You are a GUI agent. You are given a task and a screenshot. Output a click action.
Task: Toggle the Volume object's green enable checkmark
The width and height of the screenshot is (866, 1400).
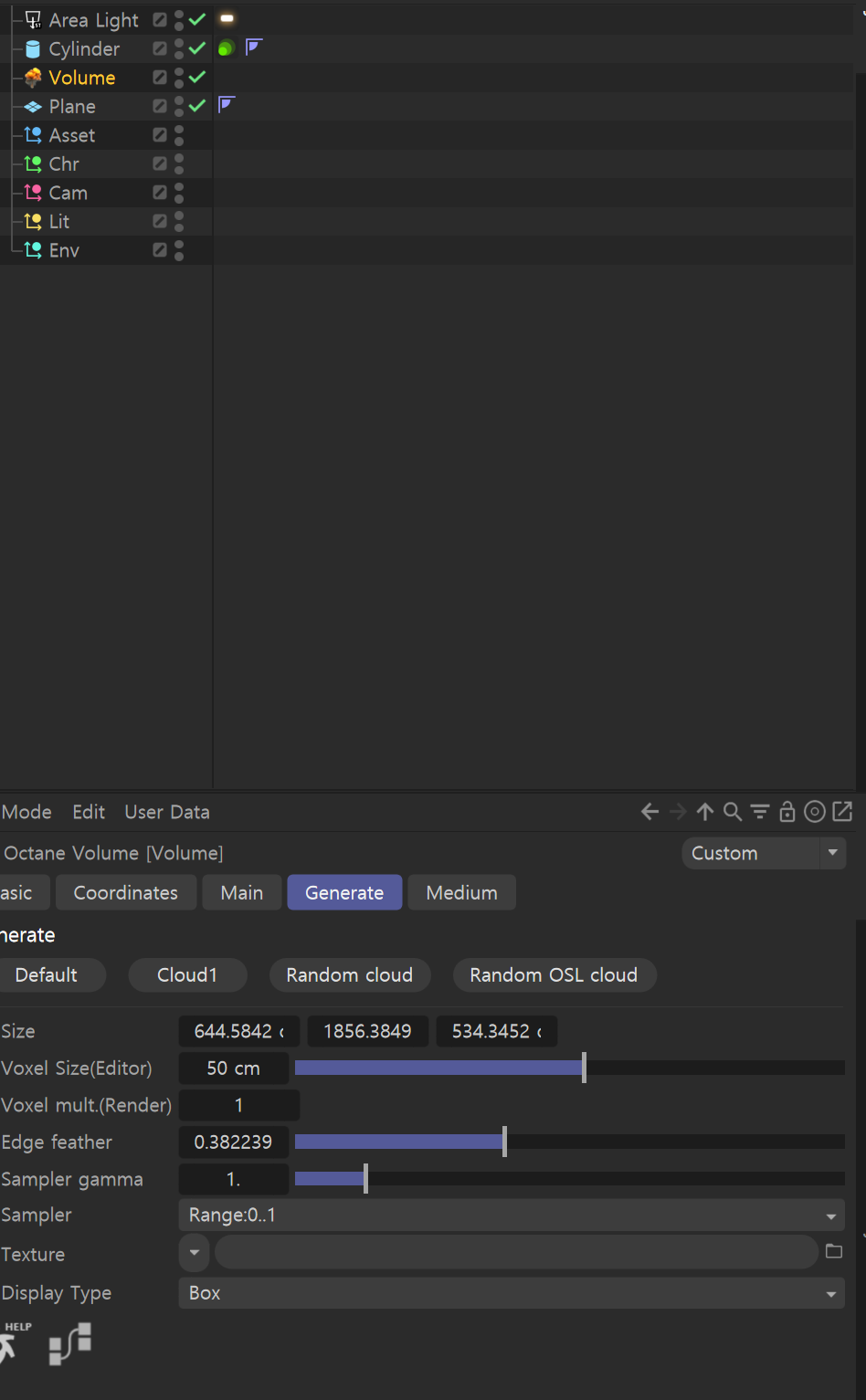[x=197, y=78]
